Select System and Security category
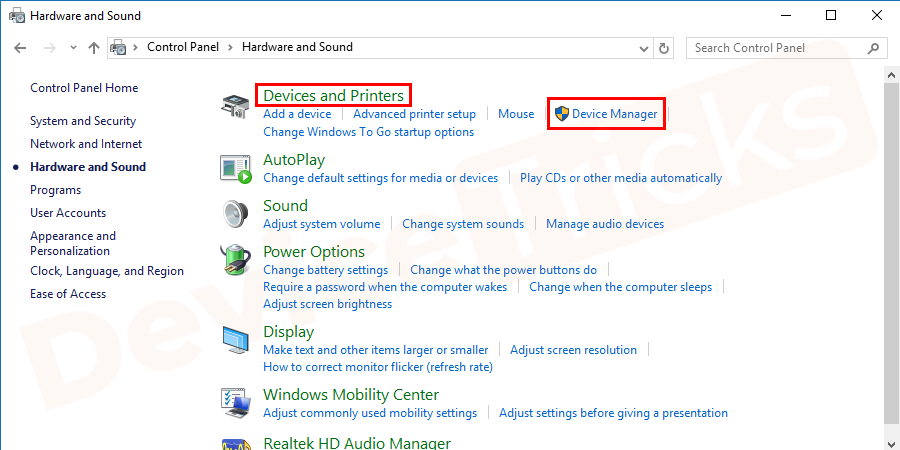 point(83,121)
